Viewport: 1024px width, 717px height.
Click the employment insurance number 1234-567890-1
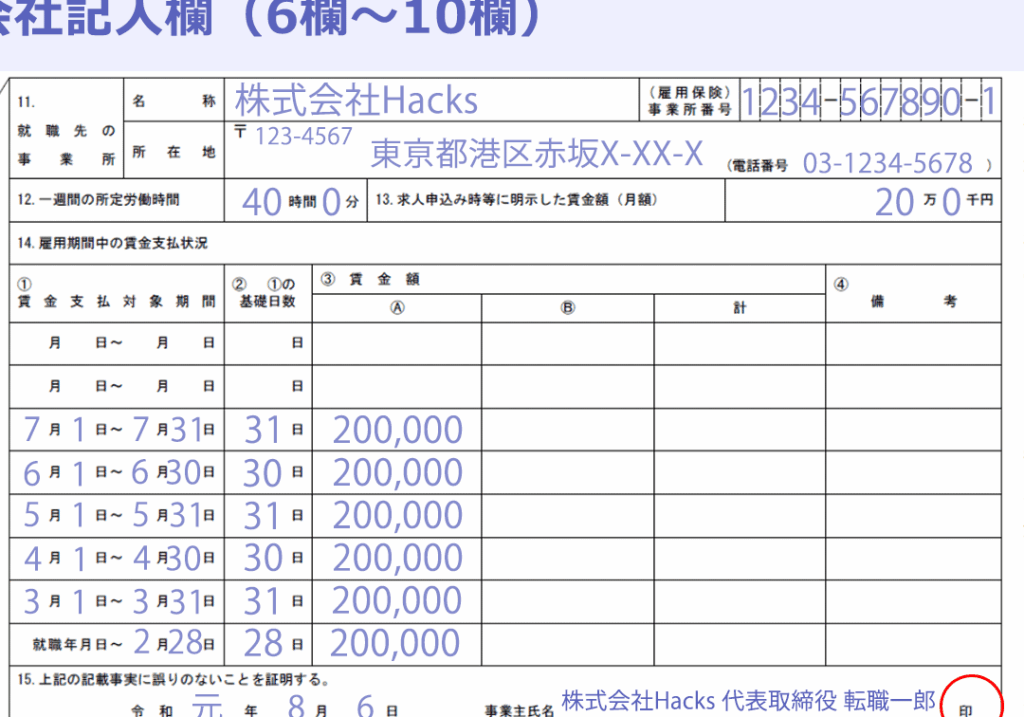click(x=868, y=101)
